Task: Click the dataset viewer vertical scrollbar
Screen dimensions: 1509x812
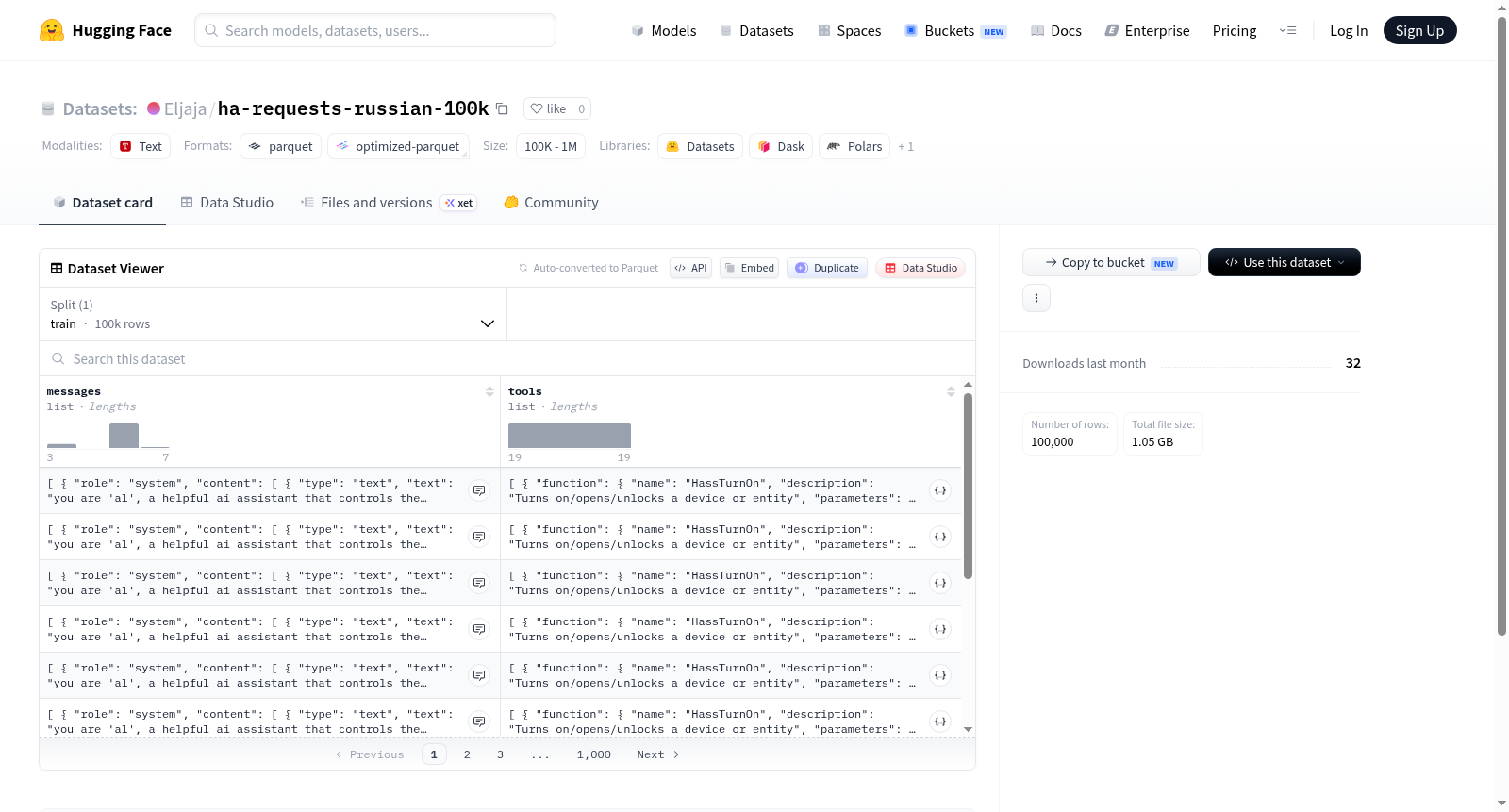Action: (x=968, y=486)
